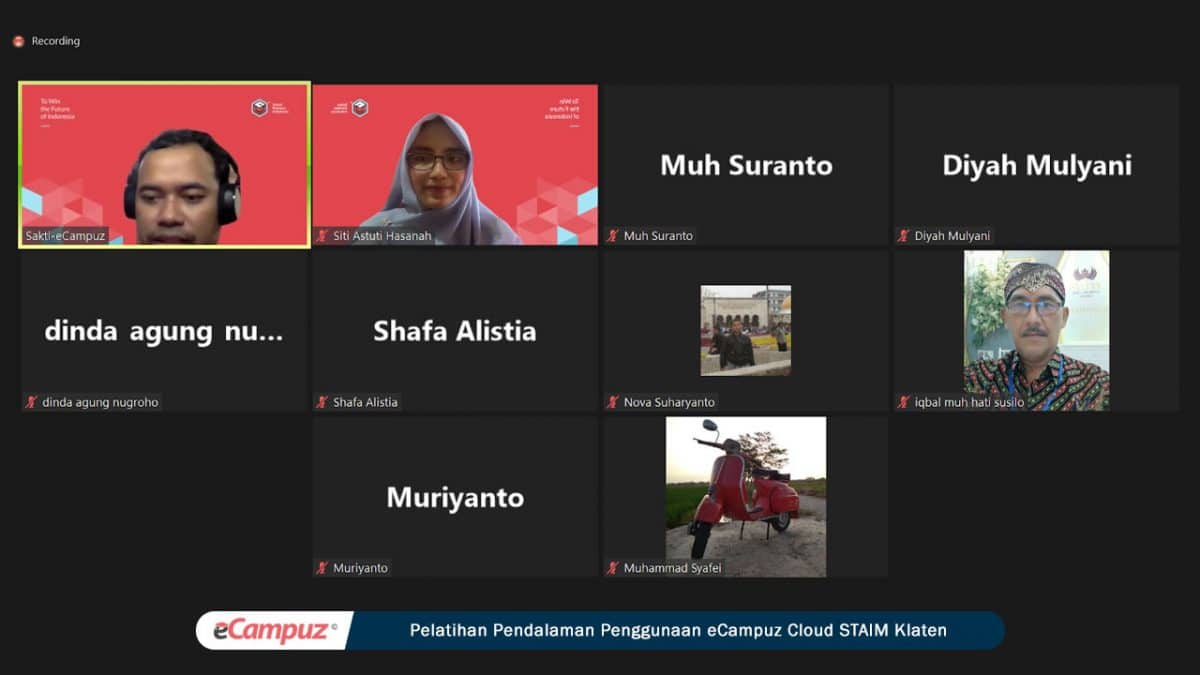
Task: Click muted mic icon beside Nova Suharyanto
Action: pyautogui.click(x=612, y=402)
